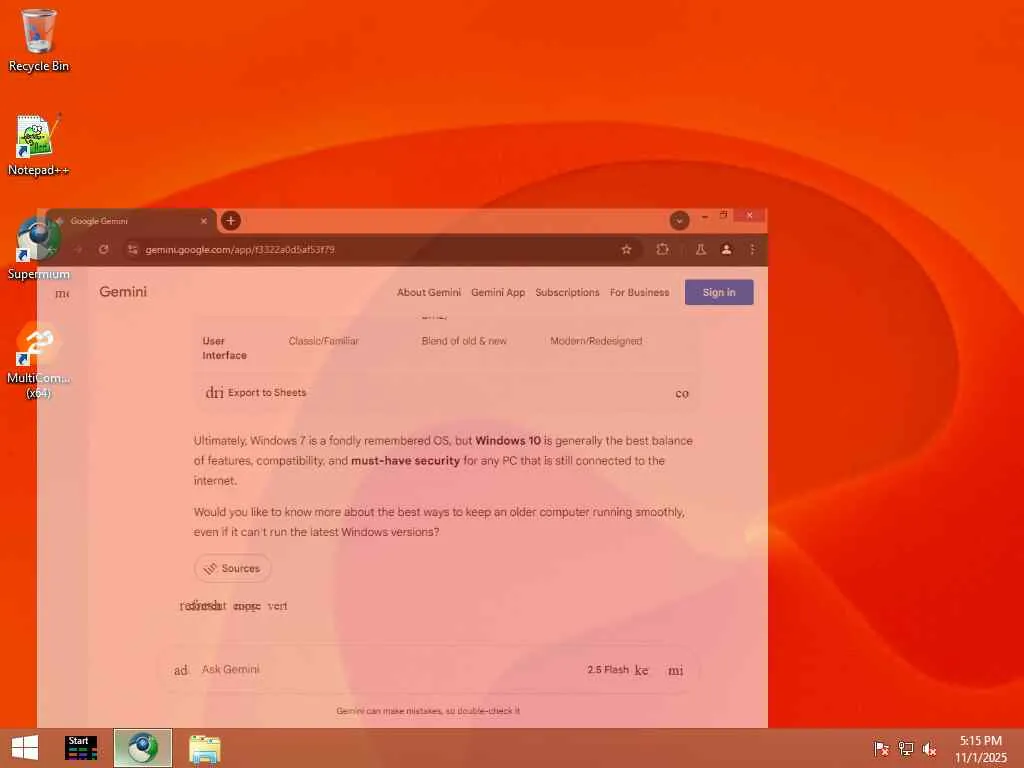
Task: Click the Sign in button
Action: pos(719,293)
